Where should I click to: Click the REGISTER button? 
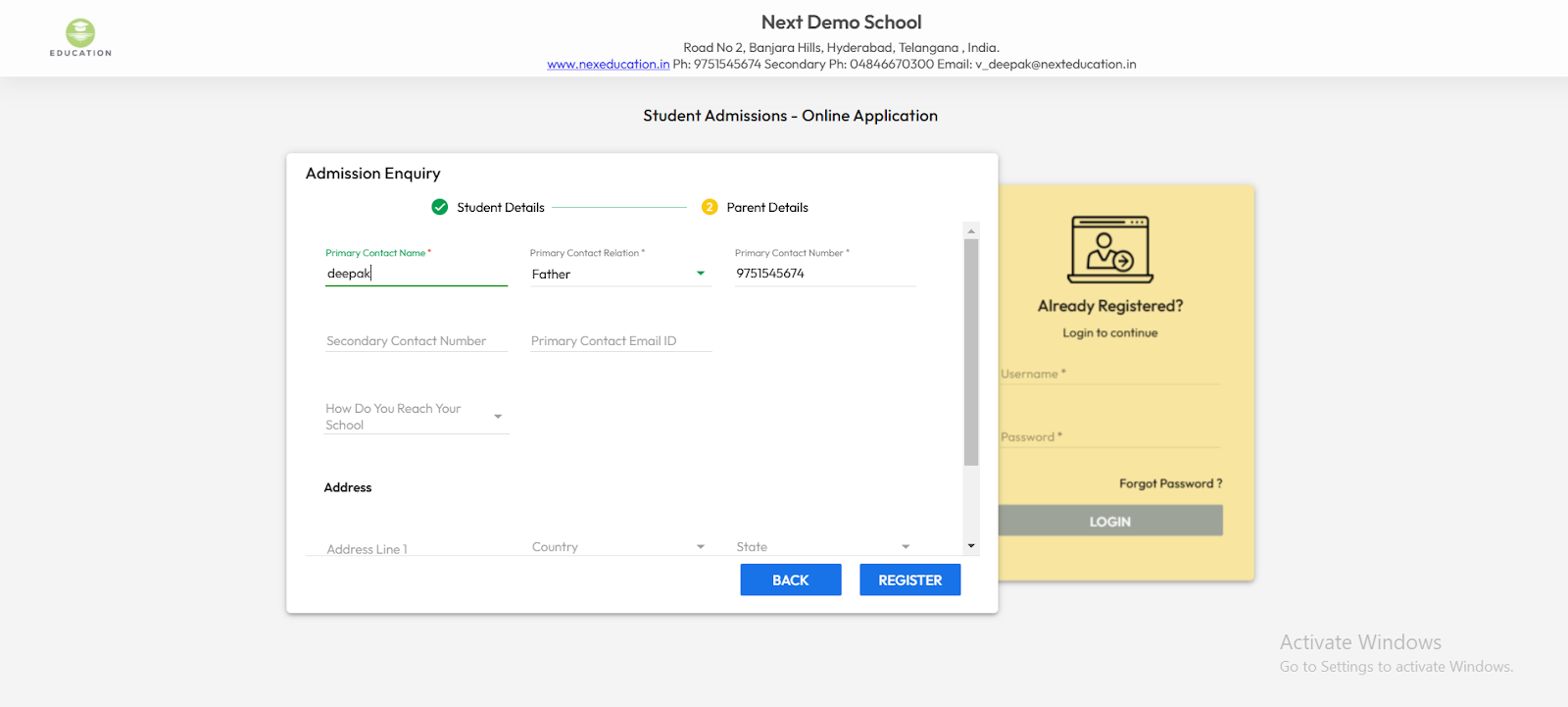(x=910, y=580)
